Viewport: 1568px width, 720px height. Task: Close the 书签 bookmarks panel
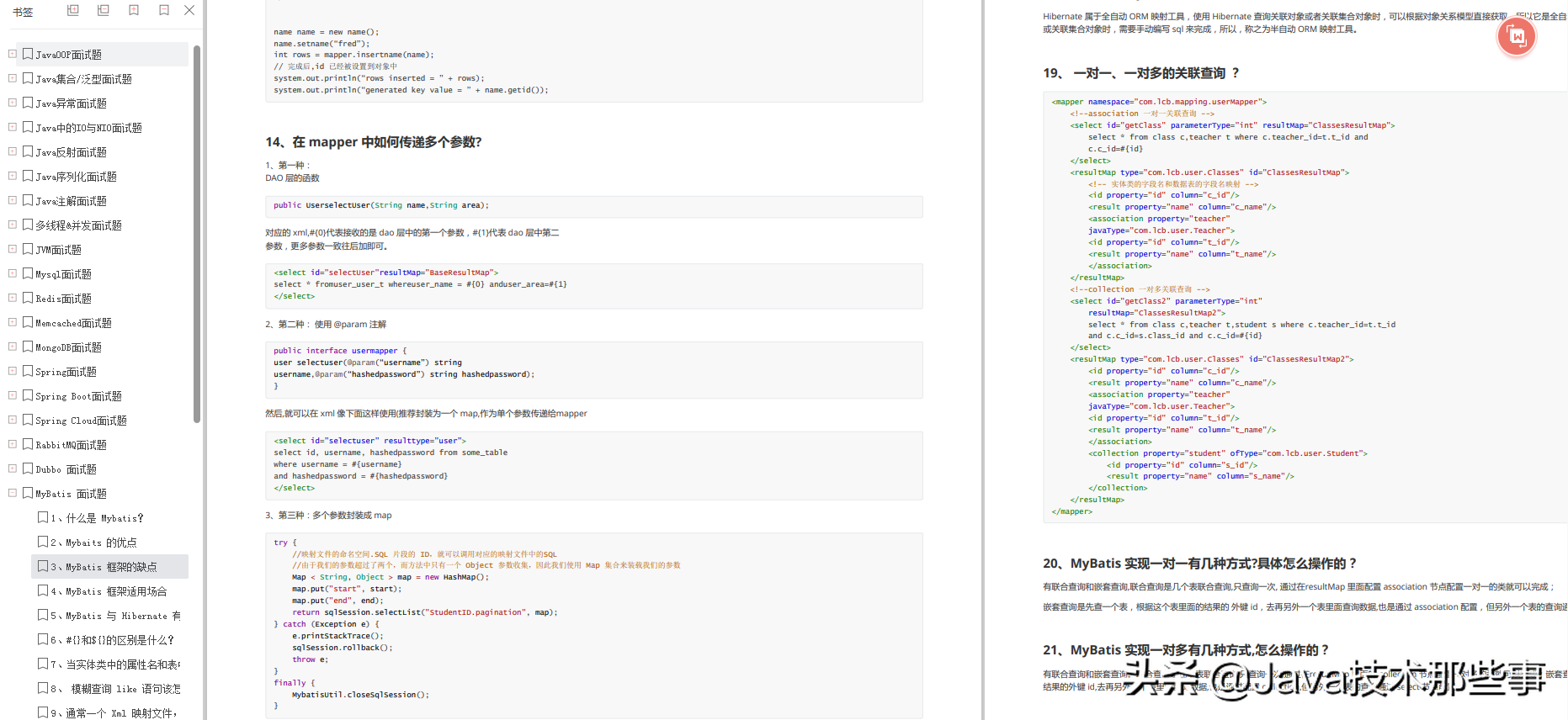click(x=189, y=10)
